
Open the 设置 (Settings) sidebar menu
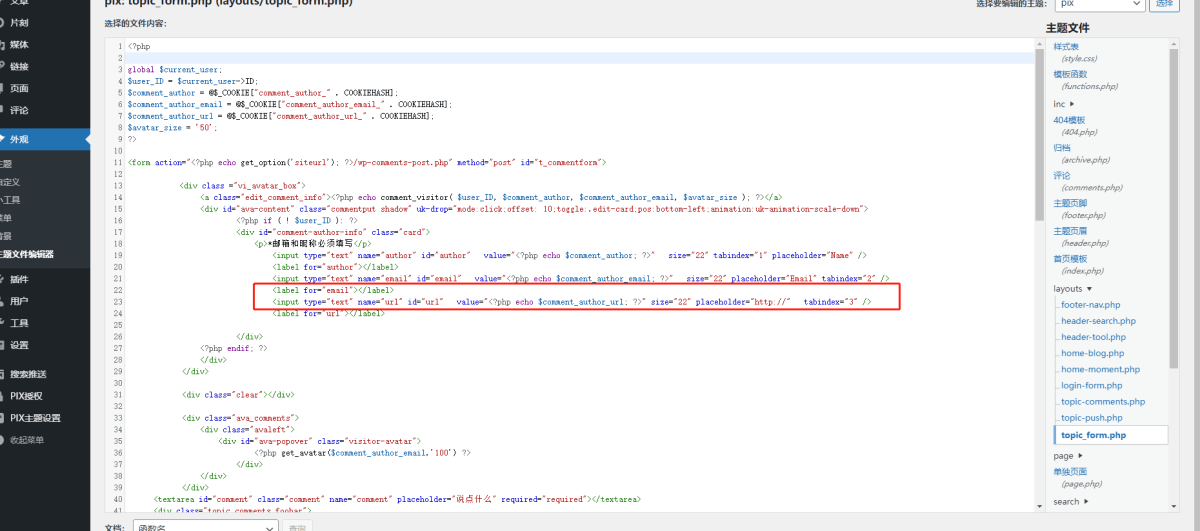click(x=19, y=345)
